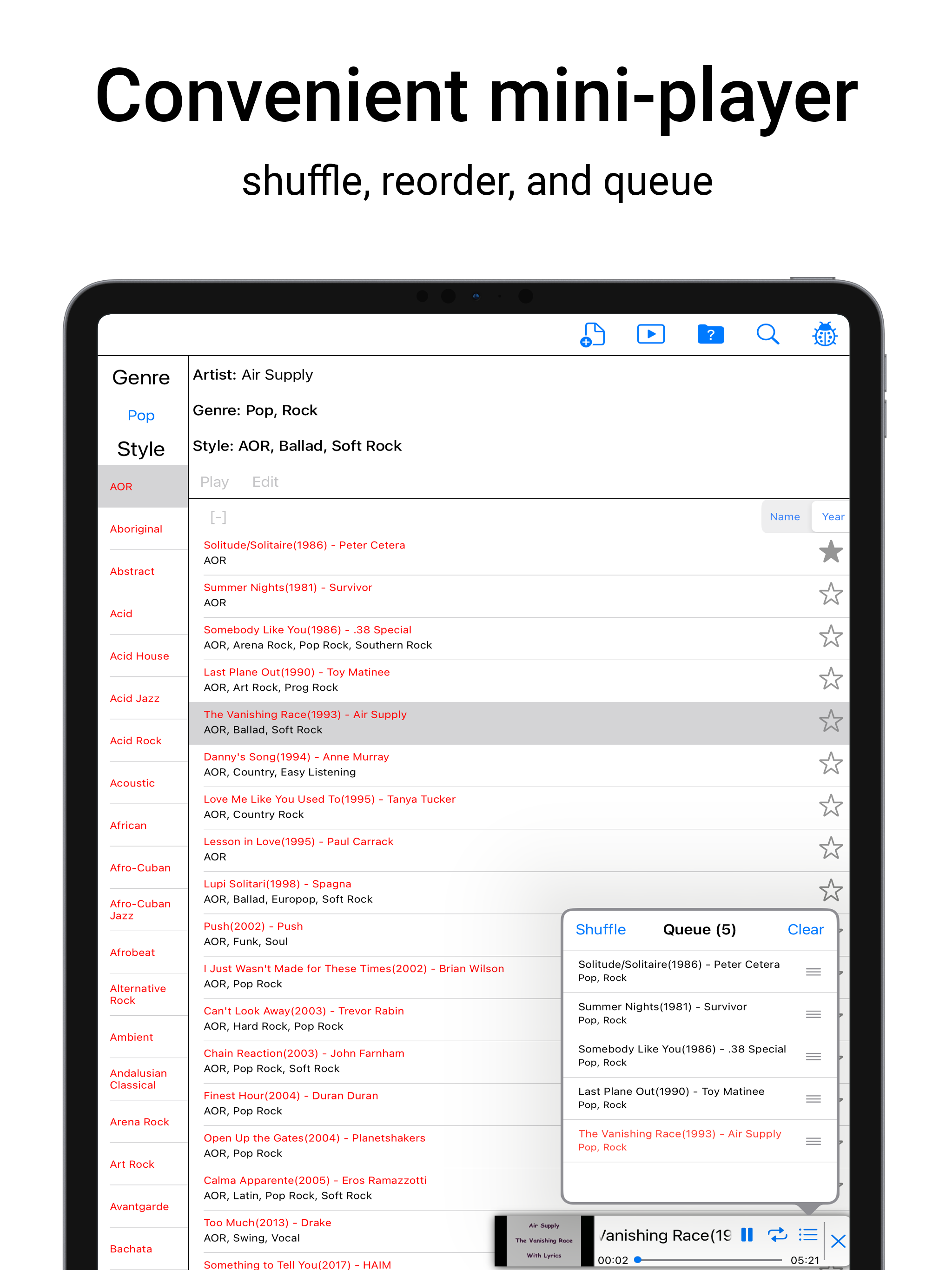This screenshot has width=952, height=1270.
Task: Favorite Last Plane Out with star
Action: point(830,679)
